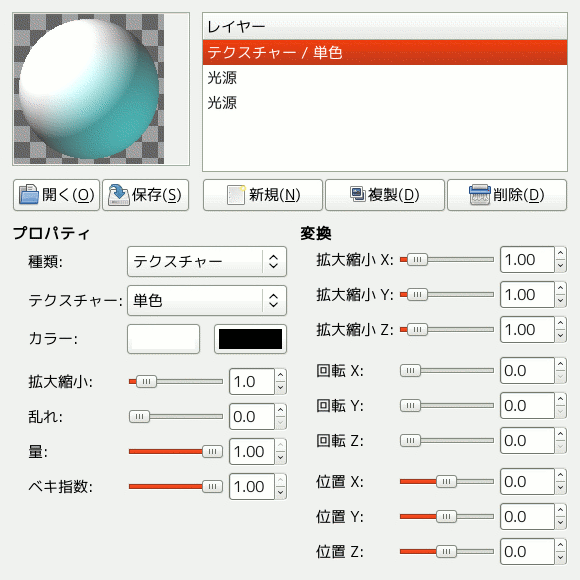Click the black color swatch
Image resolution: width=580 pixels, height=580 pixels.
coord(250,339)
